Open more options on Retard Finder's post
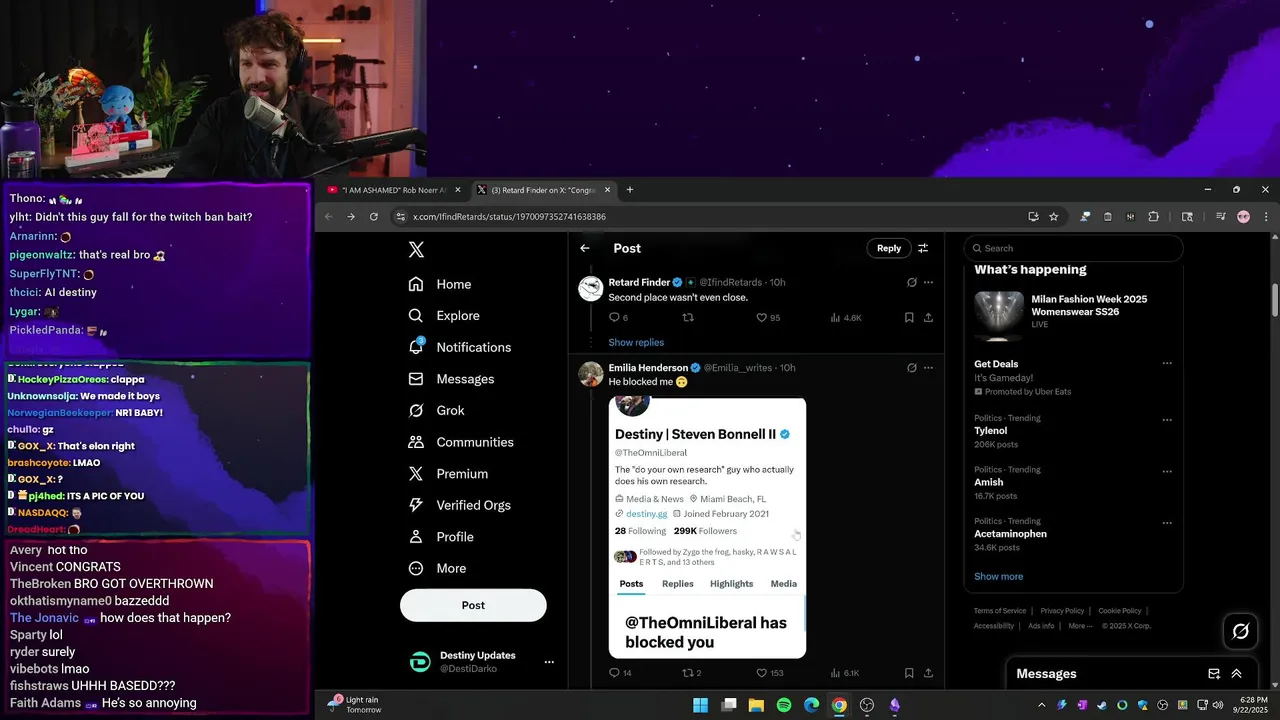The width and height of the screenshot is (1280, 720). (928, 282)
